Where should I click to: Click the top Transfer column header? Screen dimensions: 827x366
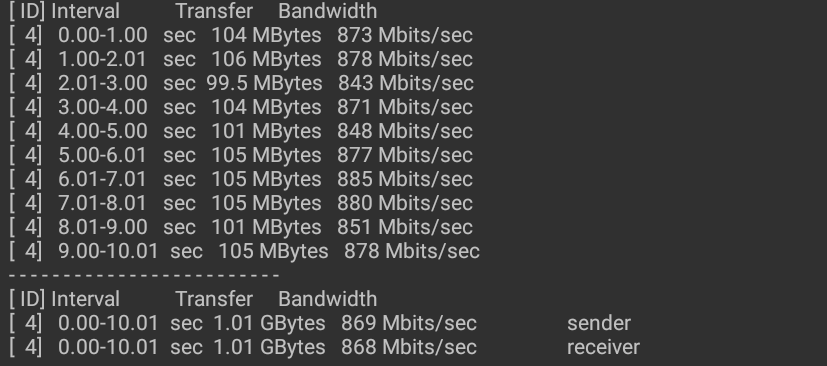tap(214, 11)
